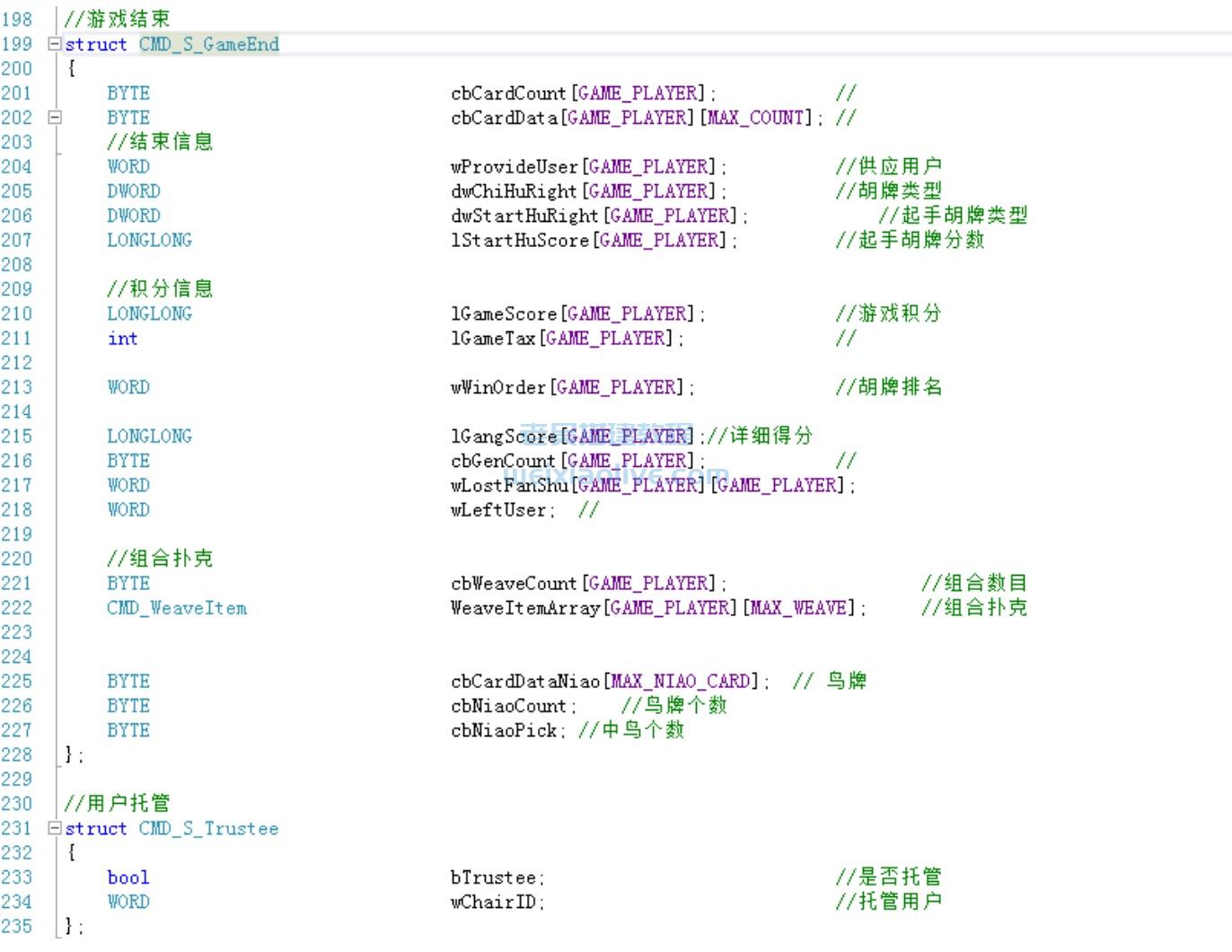
Task: Collapse the fold marker on line 202
Action: [55, 118]
